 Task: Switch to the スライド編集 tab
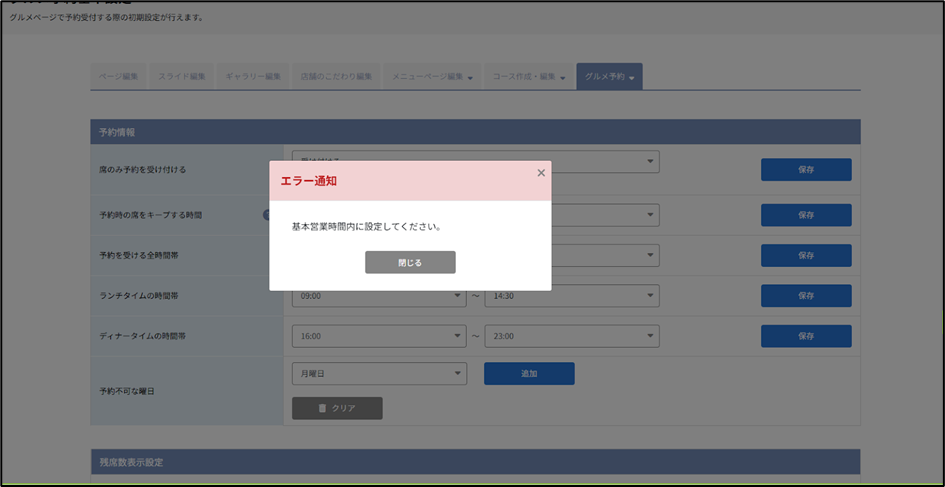click(x=181, y=77)
